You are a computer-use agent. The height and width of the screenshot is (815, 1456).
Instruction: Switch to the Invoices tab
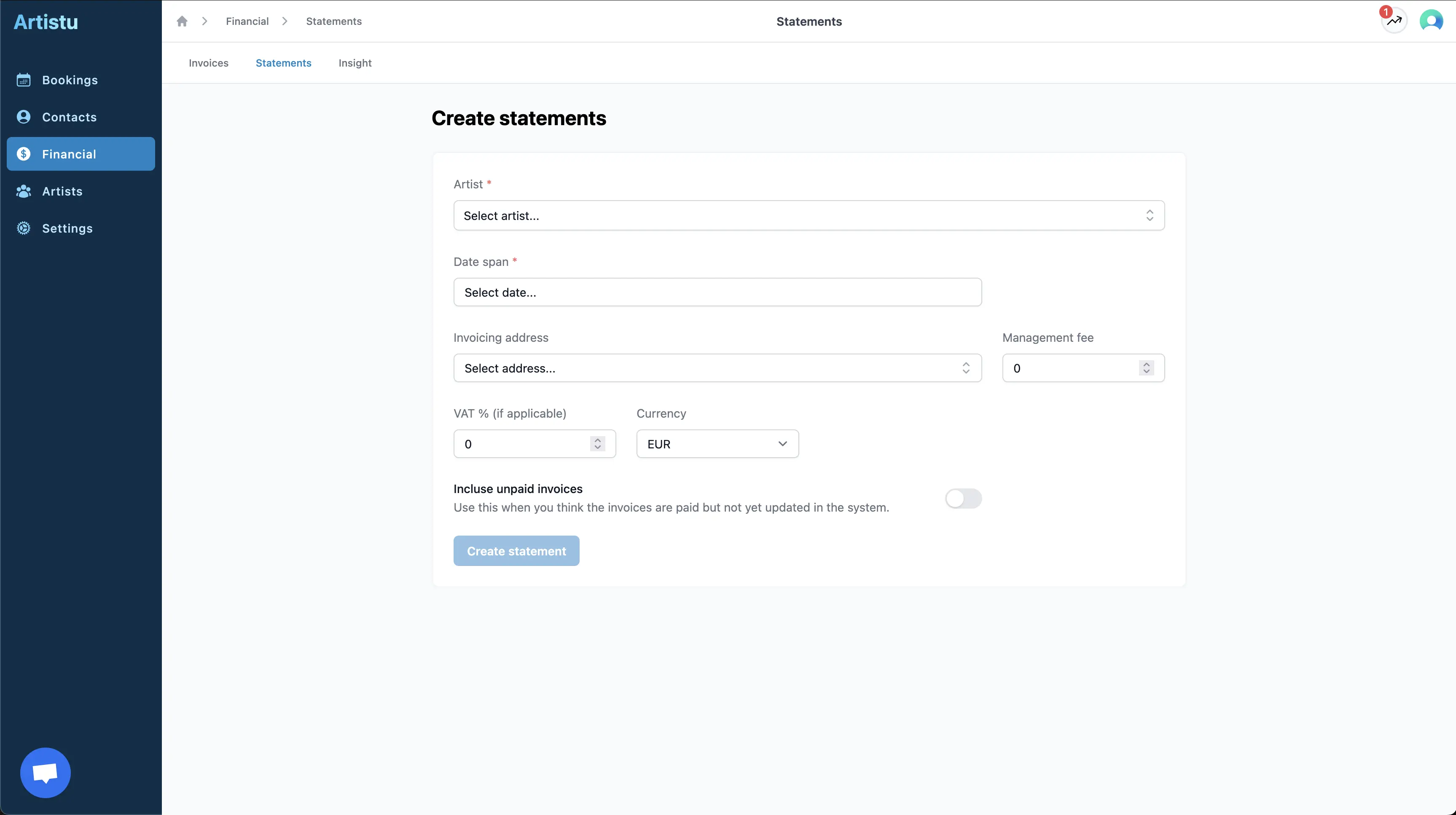click(209, 63)
